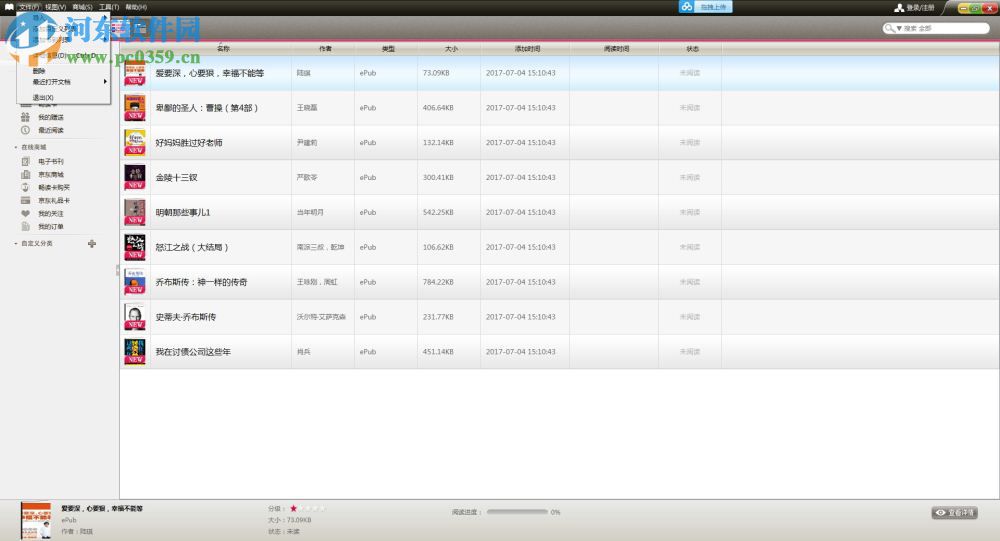Open 登录/注册 login link
The image size is (1000, 541).
920,8
